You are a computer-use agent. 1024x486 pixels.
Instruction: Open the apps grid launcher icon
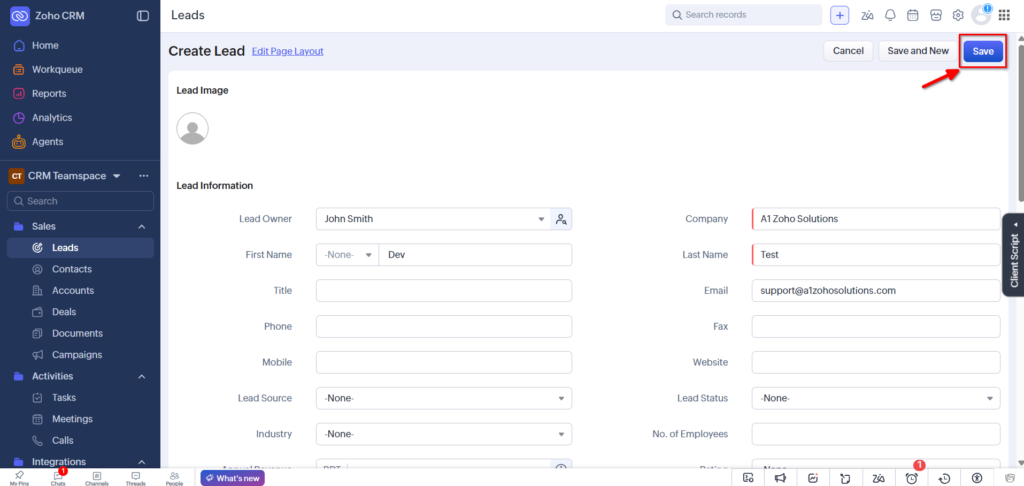(x=1004, y=15)
